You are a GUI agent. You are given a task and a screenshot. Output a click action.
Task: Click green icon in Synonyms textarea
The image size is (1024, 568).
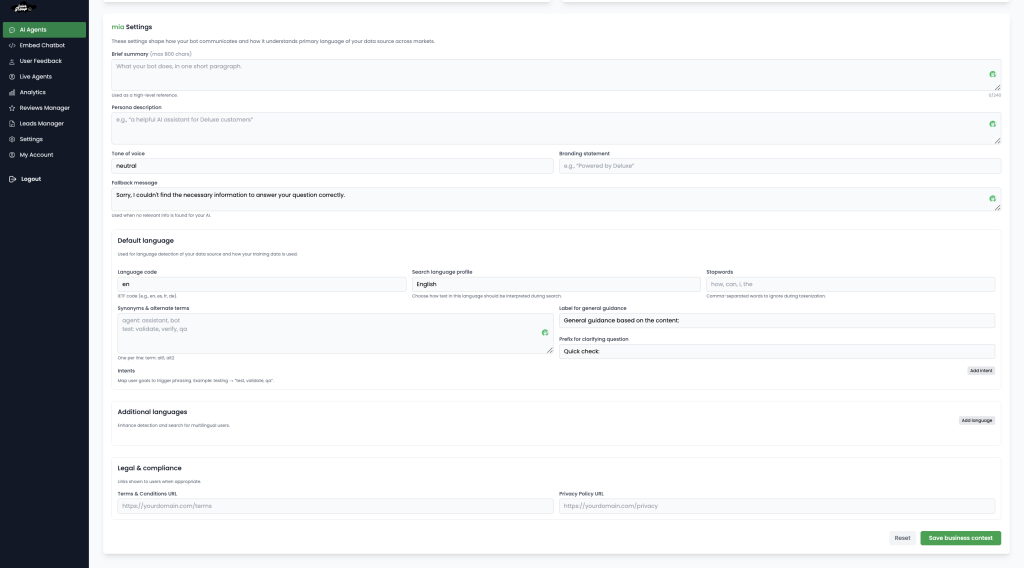[x=545, y=332]
